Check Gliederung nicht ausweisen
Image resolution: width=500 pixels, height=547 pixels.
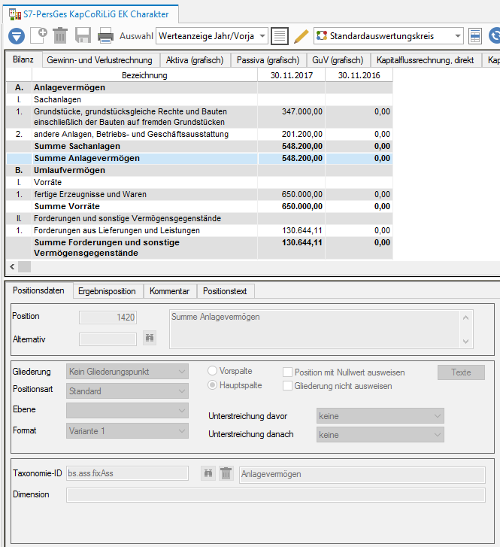[x=288, y=386]
